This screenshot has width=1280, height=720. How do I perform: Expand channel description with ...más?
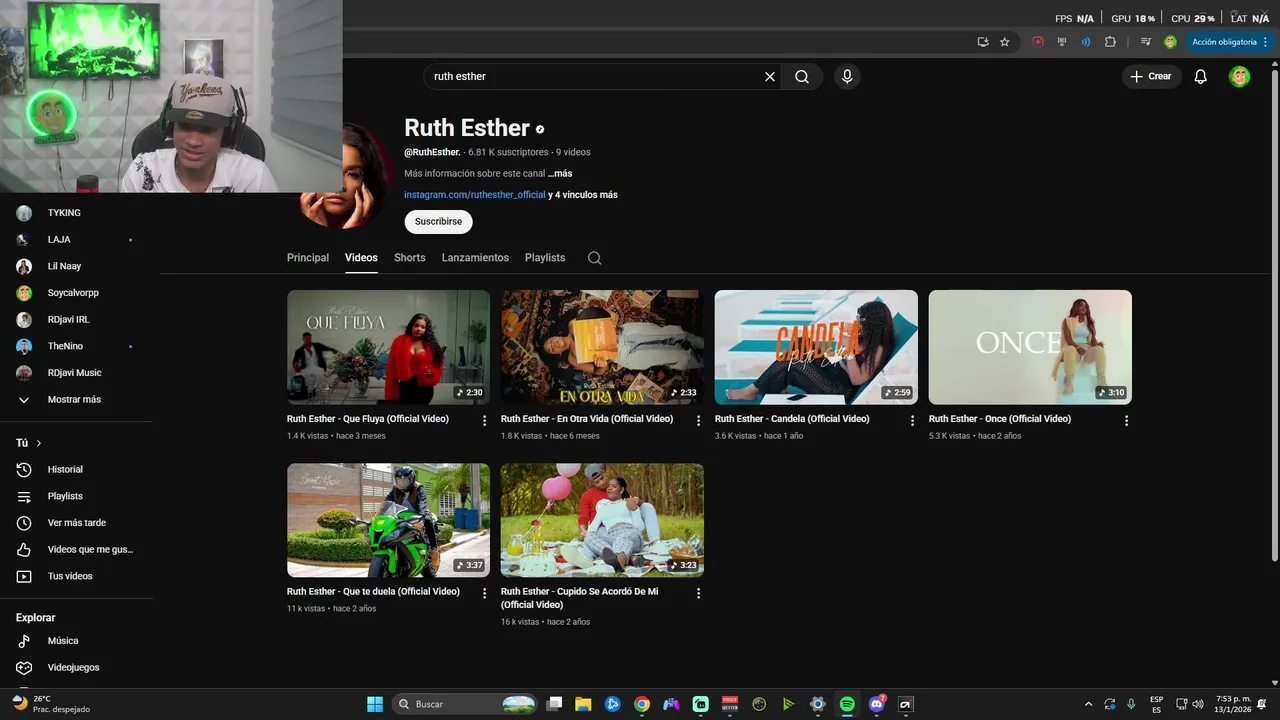tap(560, 174)
